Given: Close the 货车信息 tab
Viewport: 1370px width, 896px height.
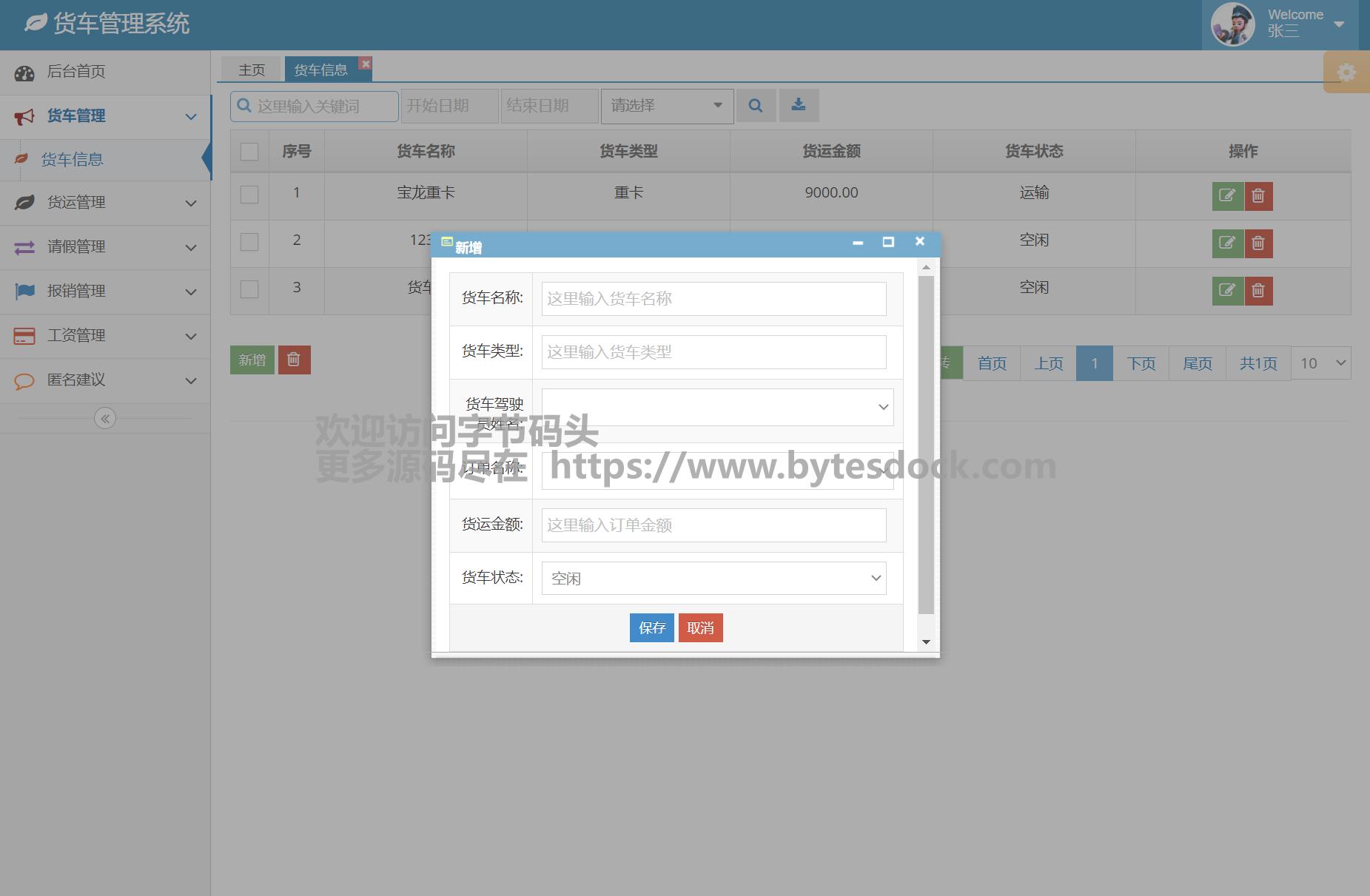Looking at the screenshot, I should (365, 64).
